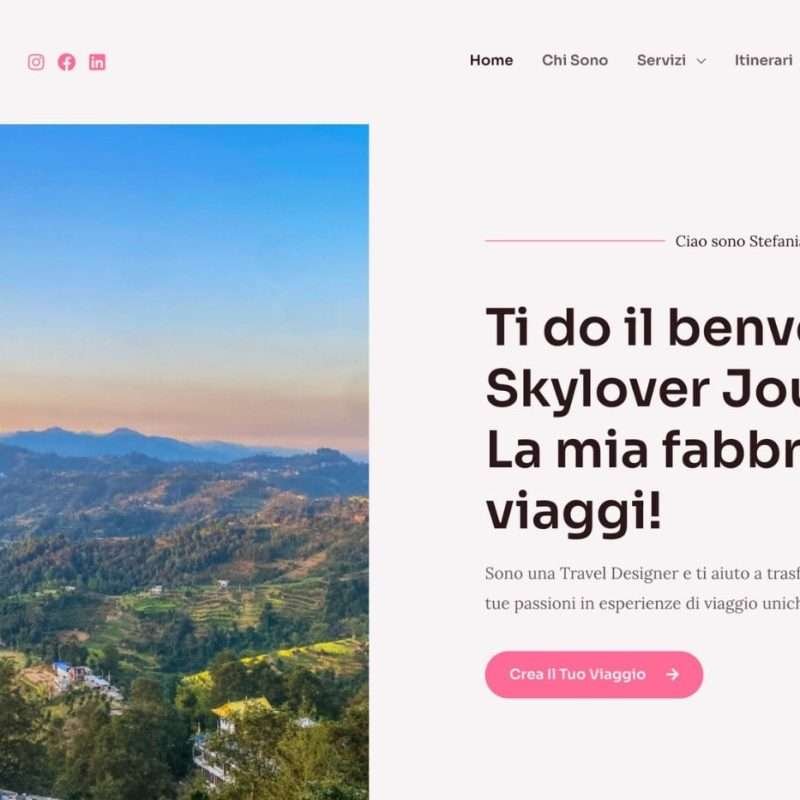Open the Facebook page icon

(x=66, y=62)
